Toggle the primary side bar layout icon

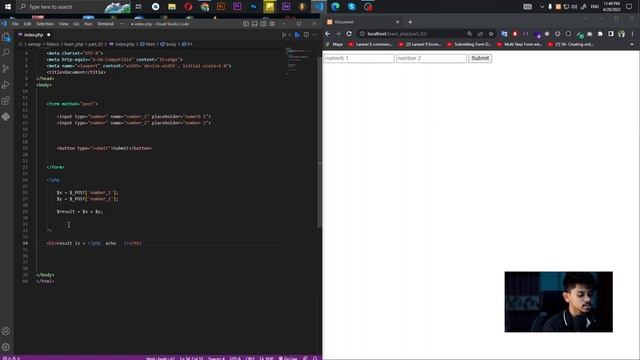point(246,24)
